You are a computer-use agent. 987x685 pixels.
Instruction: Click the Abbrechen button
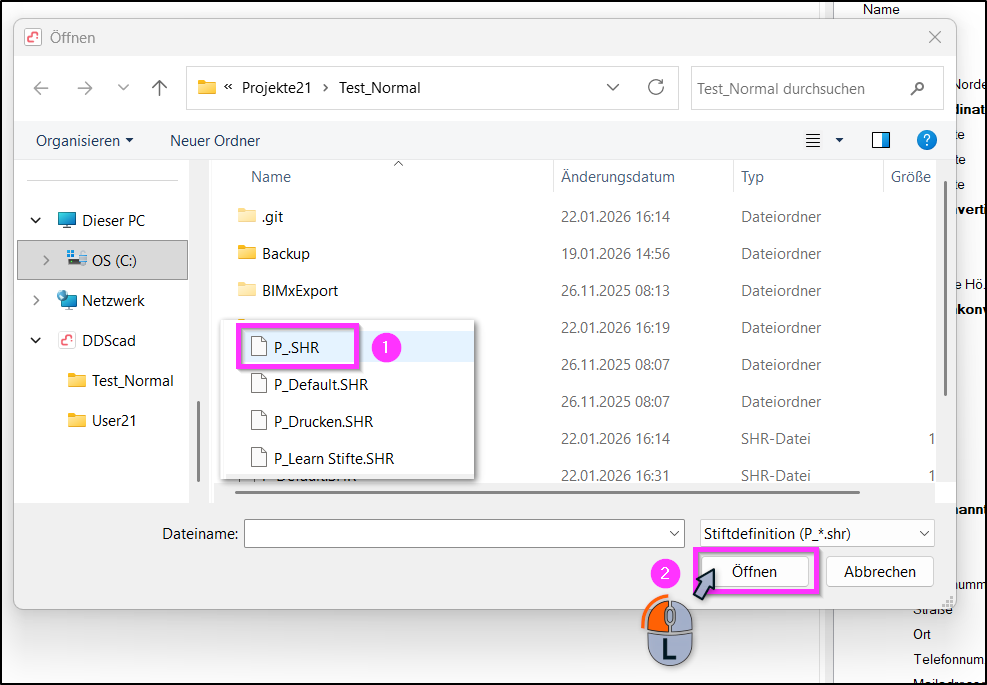[879, 572]
